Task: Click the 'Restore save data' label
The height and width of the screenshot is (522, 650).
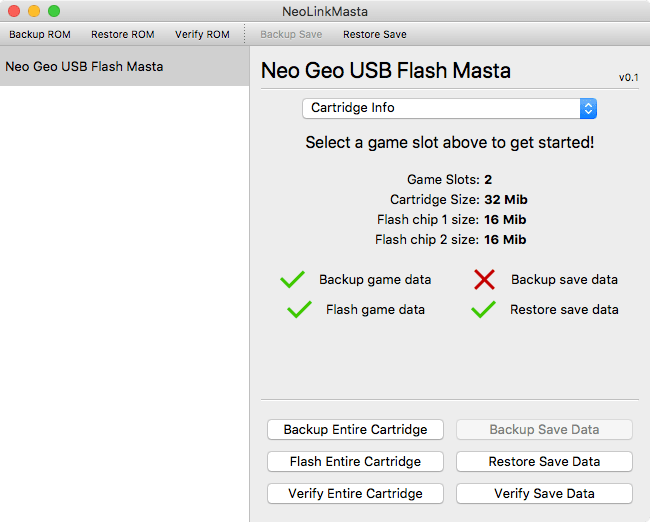Action: coord(564,310)
